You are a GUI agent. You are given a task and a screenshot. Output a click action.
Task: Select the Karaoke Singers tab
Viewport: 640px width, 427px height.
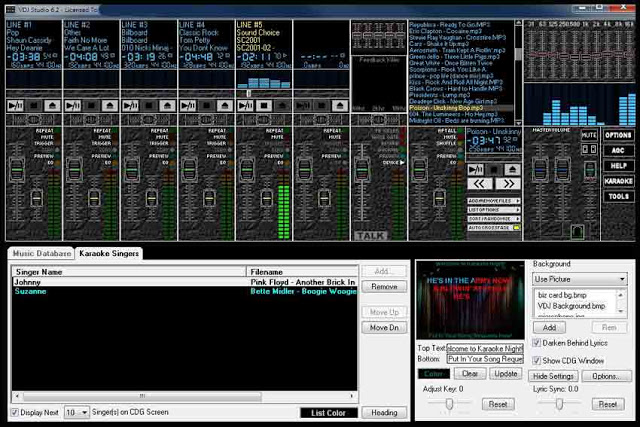point(109,254)
